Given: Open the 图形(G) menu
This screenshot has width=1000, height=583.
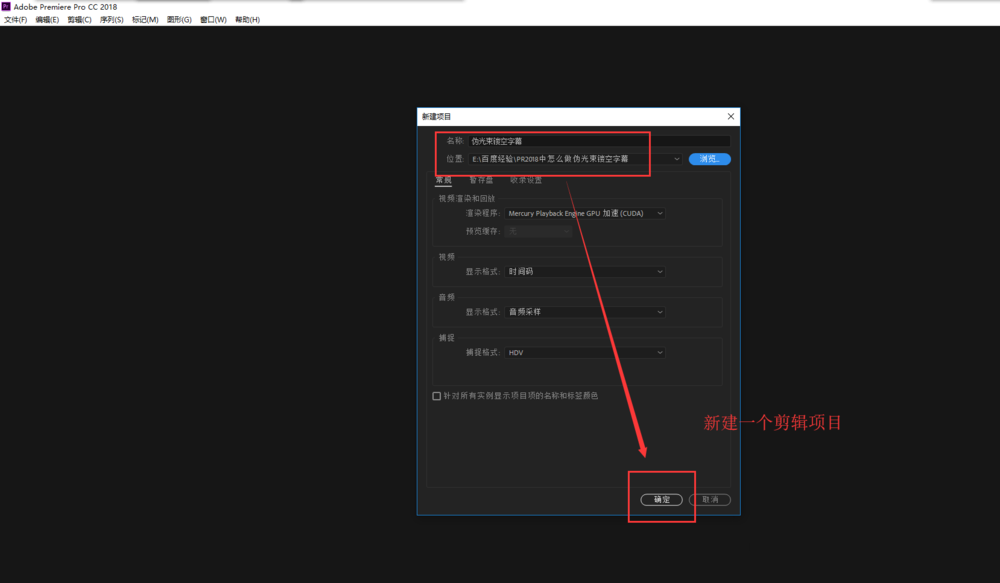Looking at the screenshot, I should (179, 20).
